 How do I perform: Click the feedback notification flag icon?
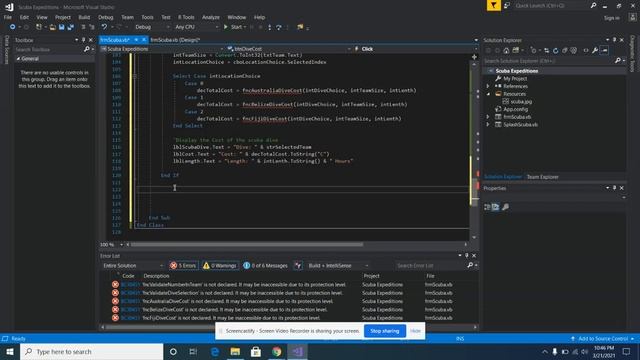click(x=493, y=5)
